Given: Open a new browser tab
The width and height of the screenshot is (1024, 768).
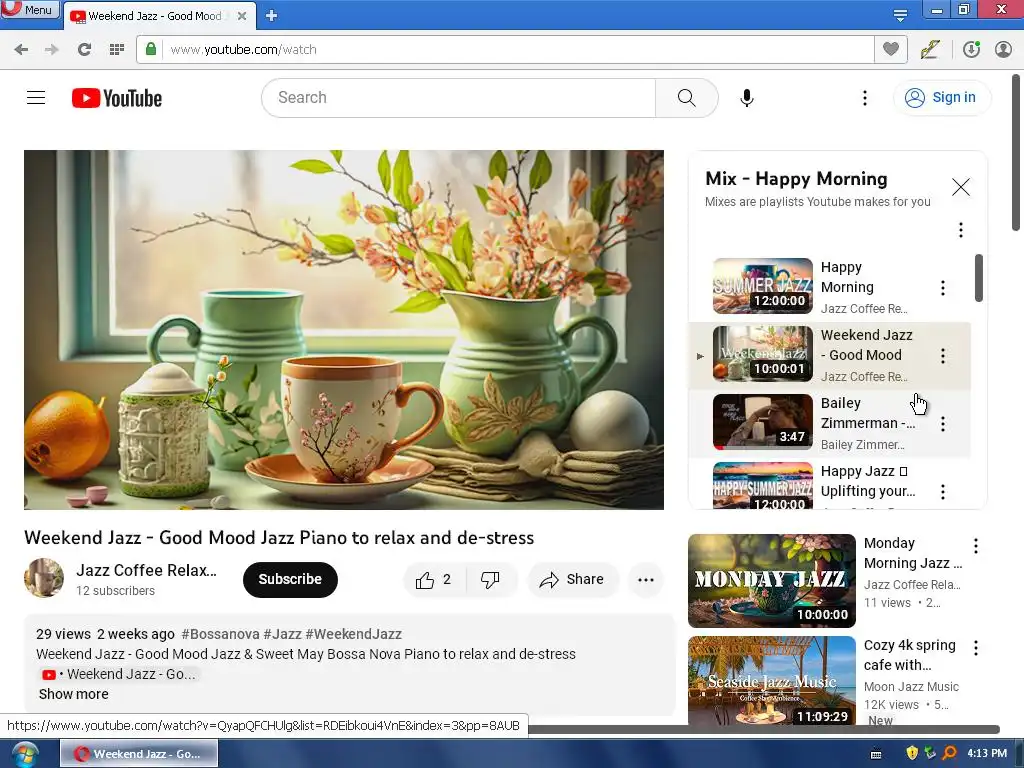Looking at the screenshot, I should [272, 16].
